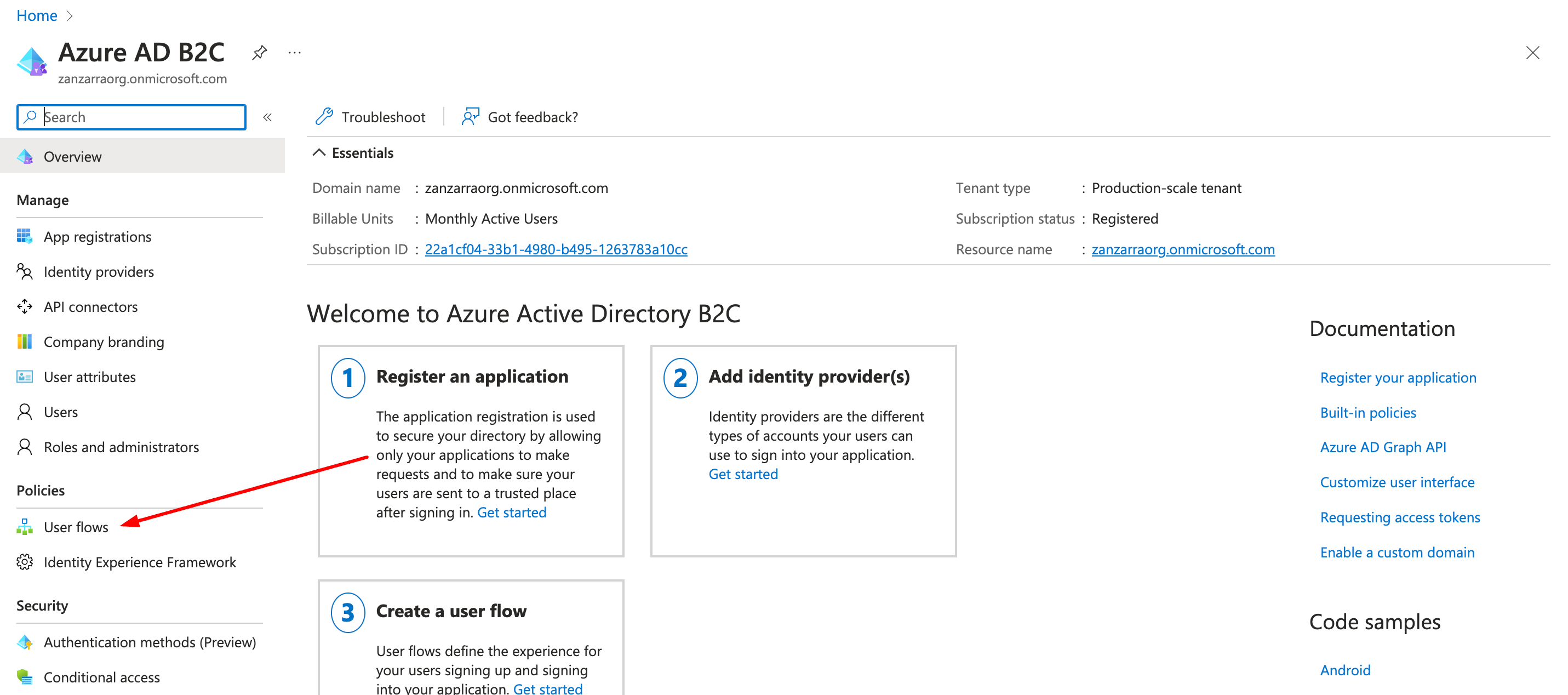Click the Identity Experience Framework gear icon
The image size is (1568, 695).
point(24,562)
